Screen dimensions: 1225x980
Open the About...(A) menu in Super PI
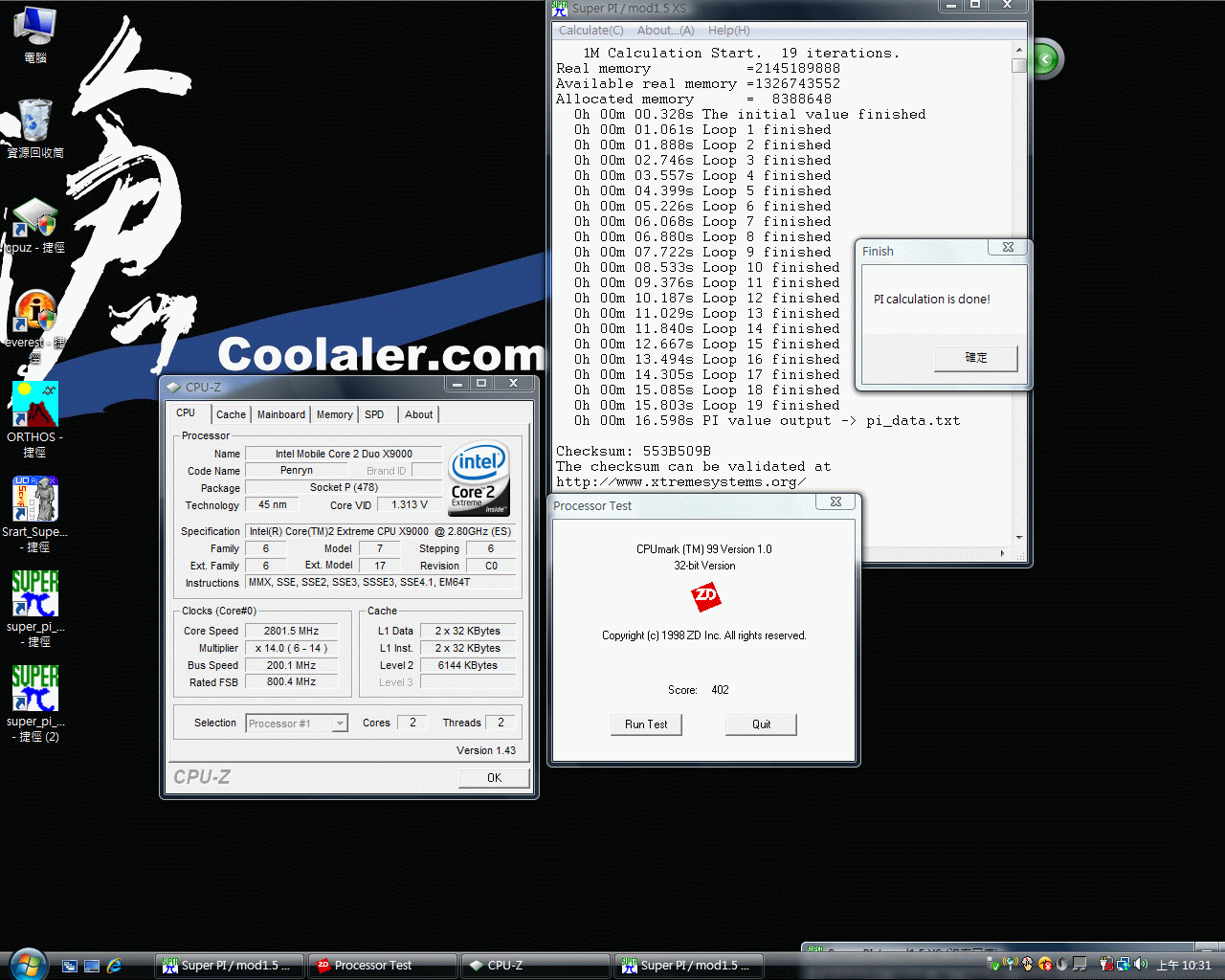pos(666,31)
